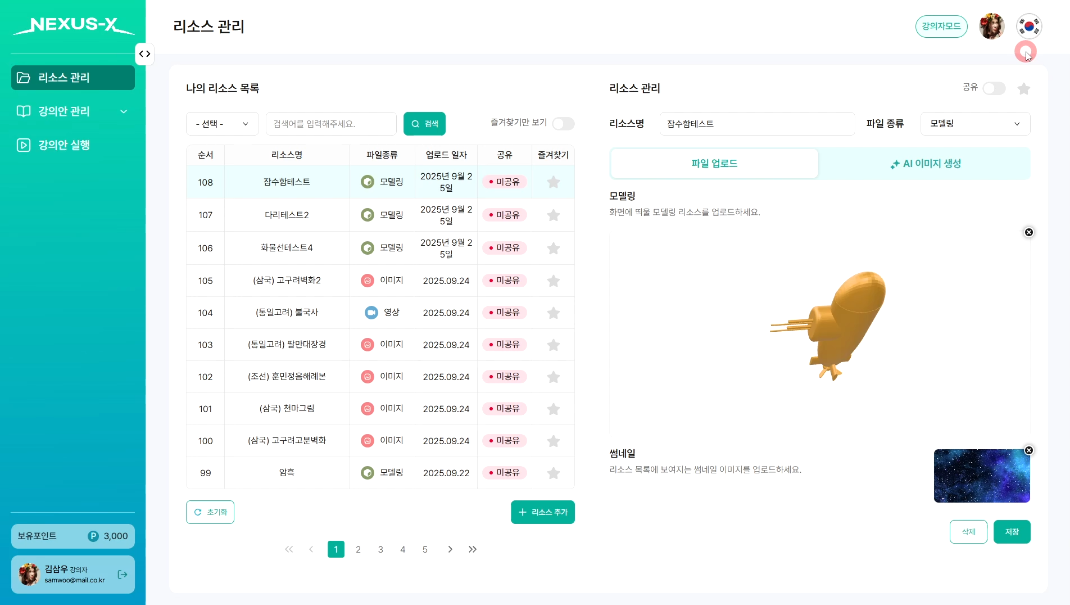
Task: Expand the 강의안 관리 sidebar menu
Action: [73, 111]
